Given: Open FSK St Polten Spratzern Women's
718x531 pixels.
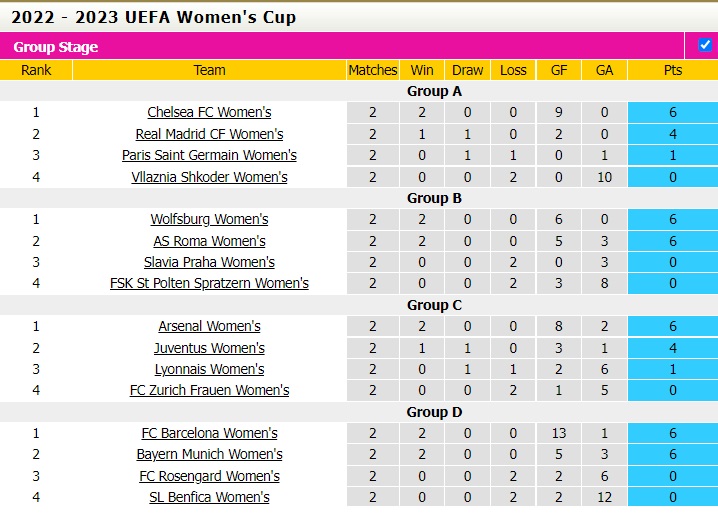Looking at the screenshot, I should coord(209,283).
